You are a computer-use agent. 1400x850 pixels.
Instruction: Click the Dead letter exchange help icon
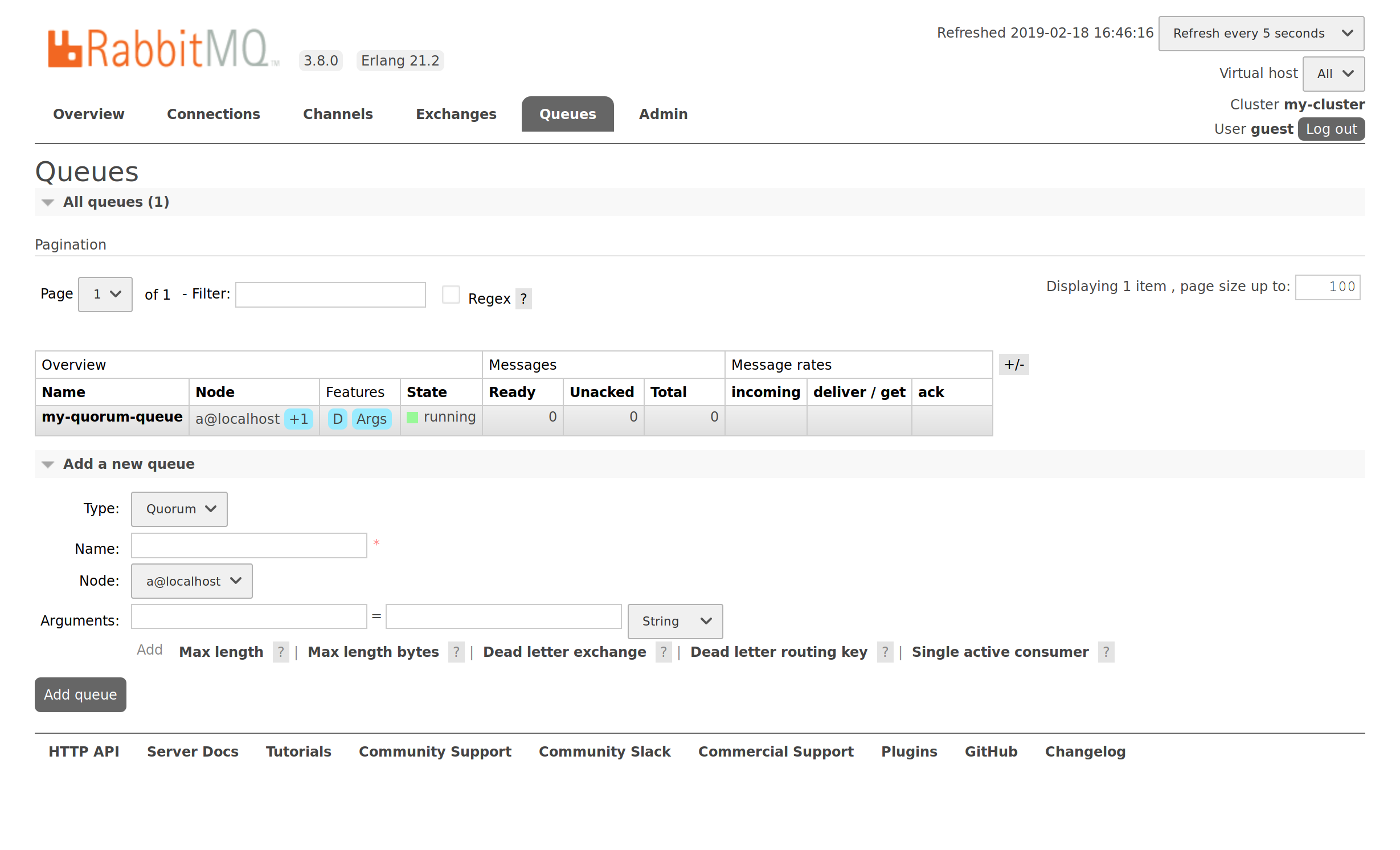click(663, 652)
